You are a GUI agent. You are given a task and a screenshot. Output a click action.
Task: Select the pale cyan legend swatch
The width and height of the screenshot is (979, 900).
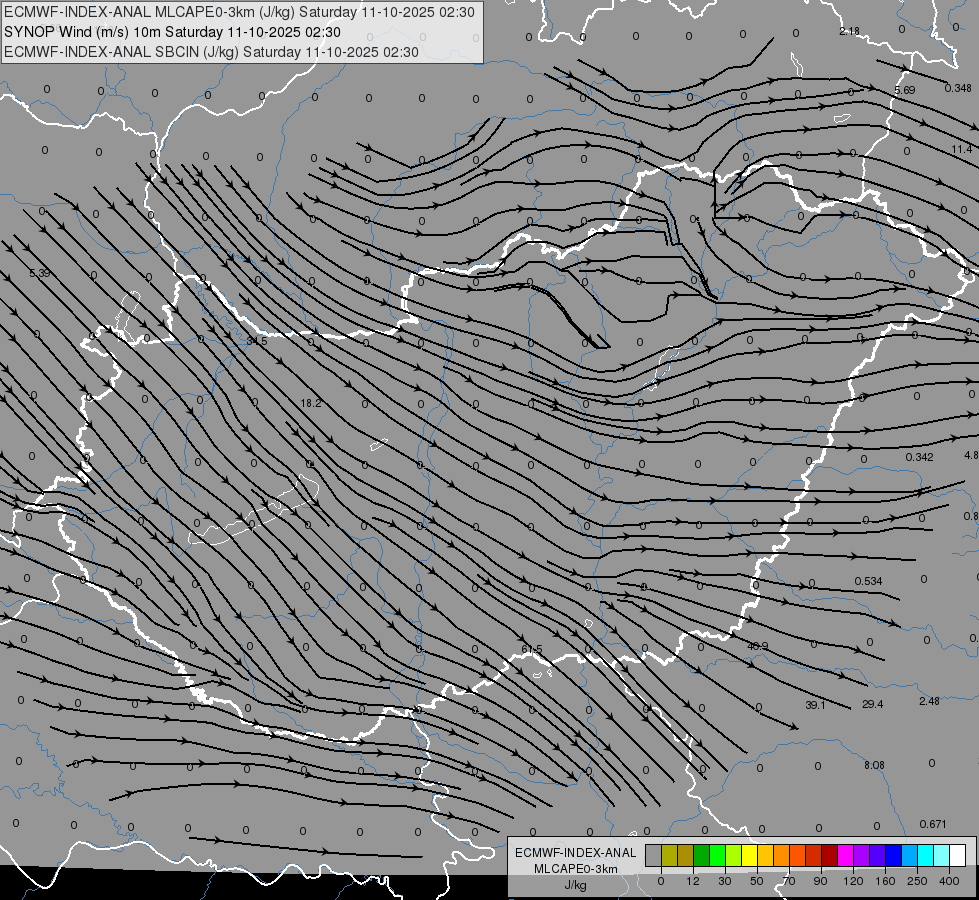click(x=942, y=856)
